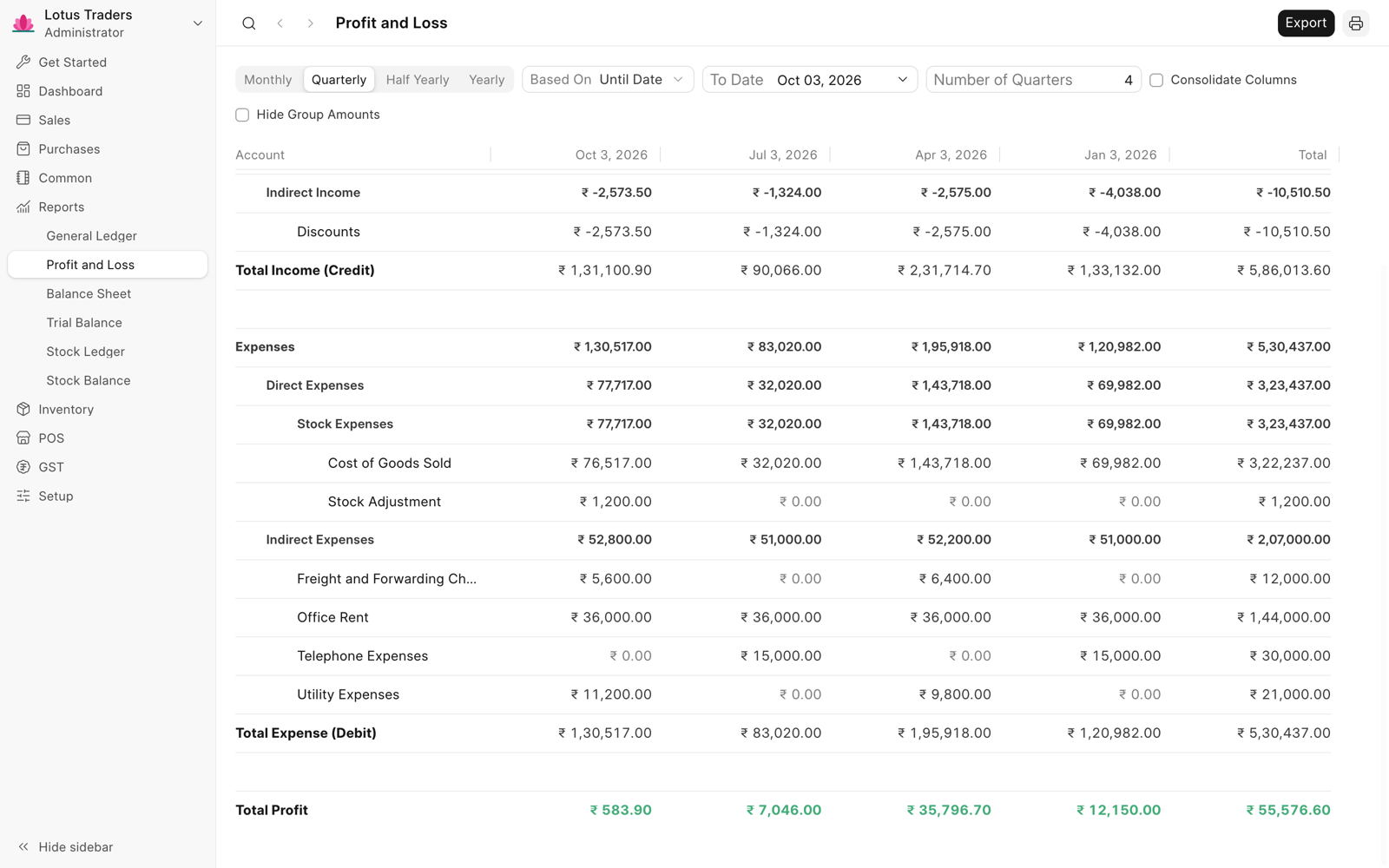Screen dimensions: 1389x868
Task: Click the Purchases bag icon
Action: coord(23,149)
